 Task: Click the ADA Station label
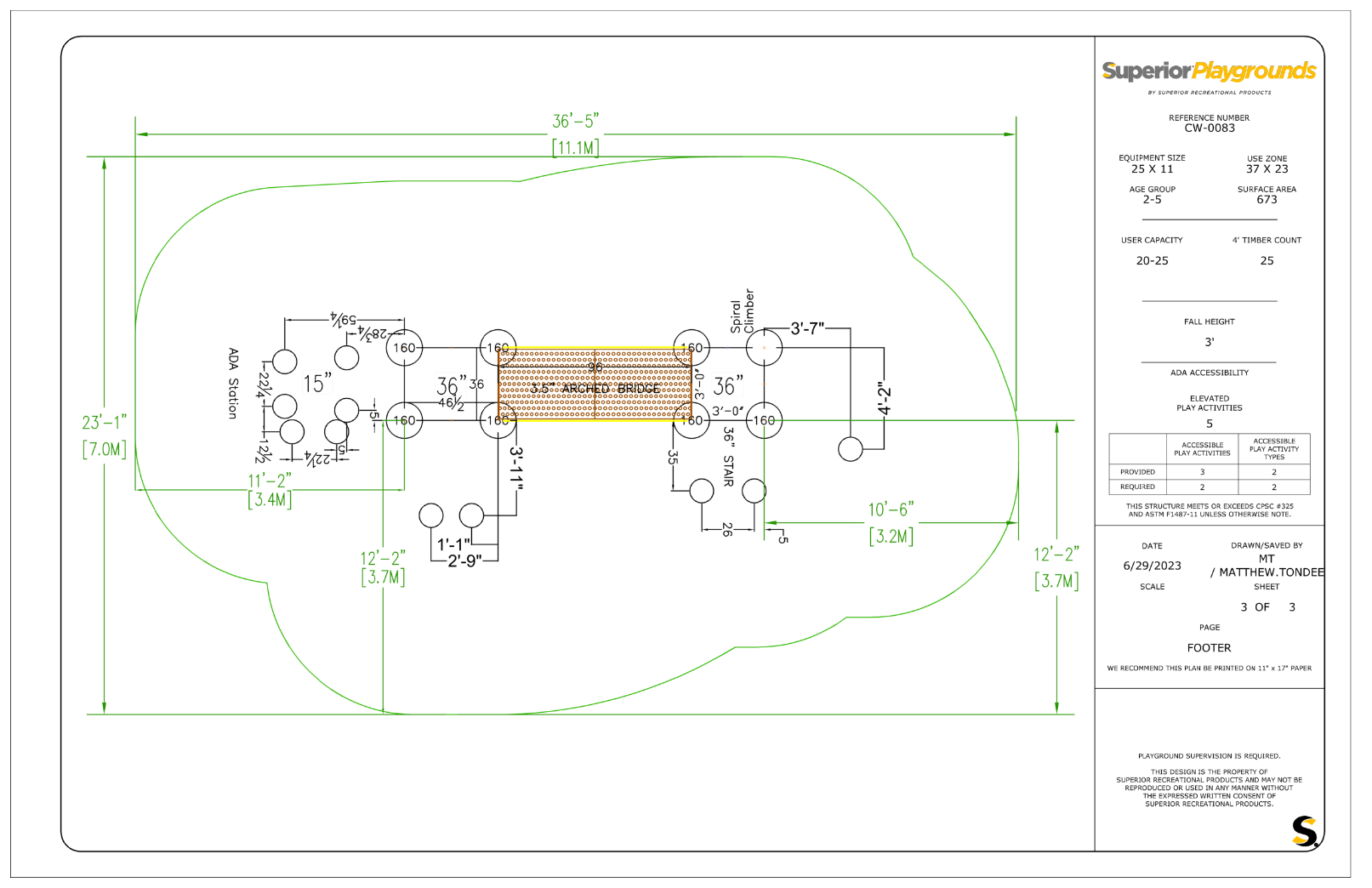click(x=232, y=384)
